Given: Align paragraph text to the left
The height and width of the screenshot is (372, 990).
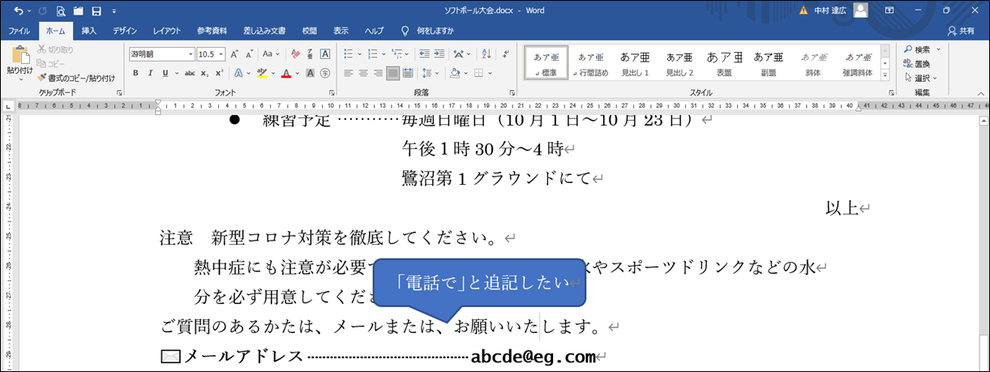Looking at the screenshot, I should point(349,73).
